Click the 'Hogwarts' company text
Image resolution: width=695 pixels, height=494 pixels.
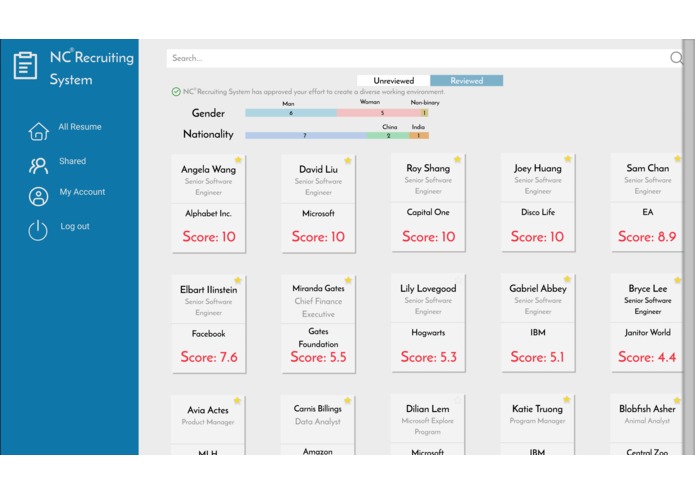(x=428, y=332)
